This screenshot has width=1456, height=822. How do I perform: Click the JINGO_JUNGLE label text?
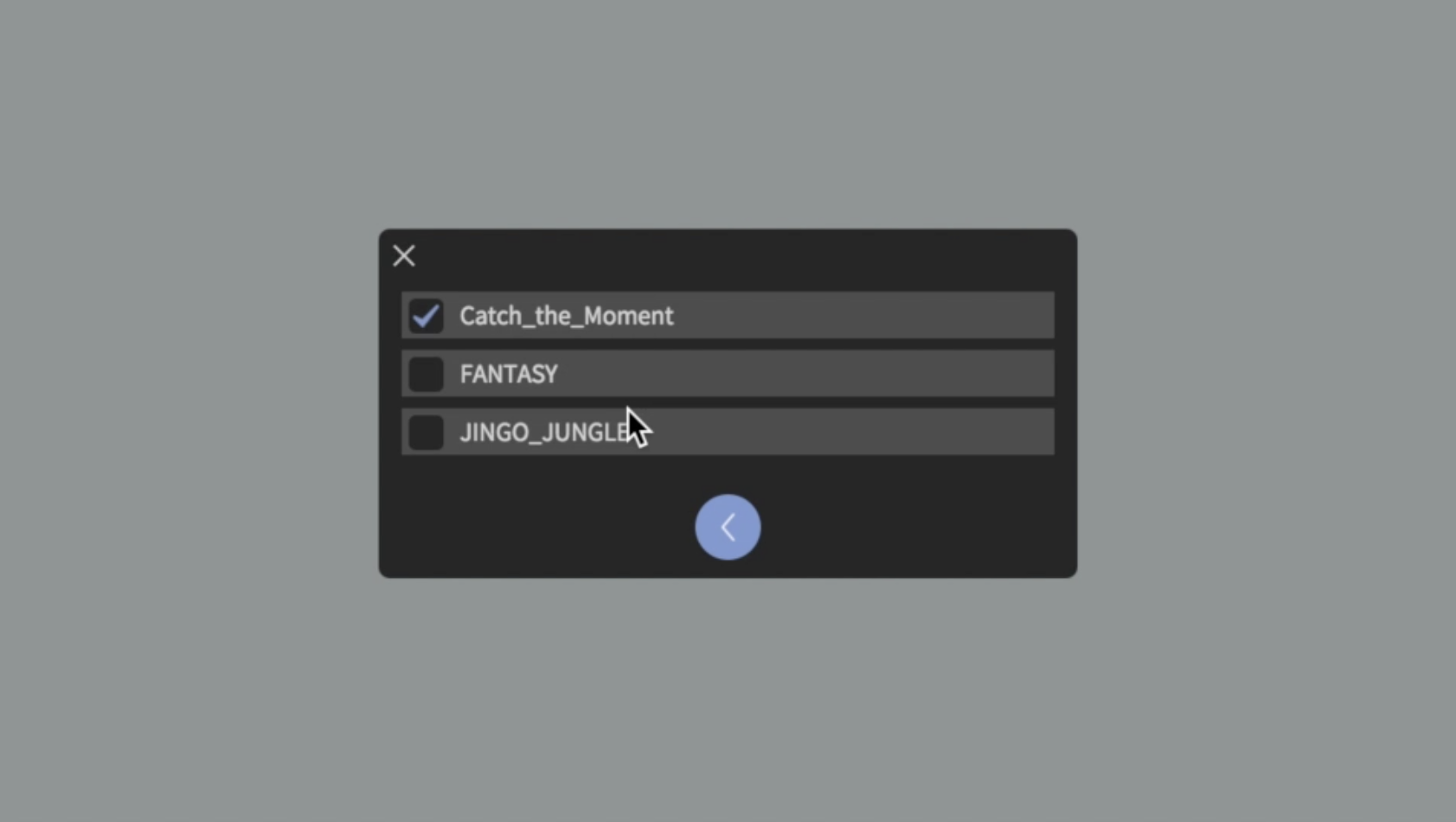pyautogui.click(x=546, y=432)
